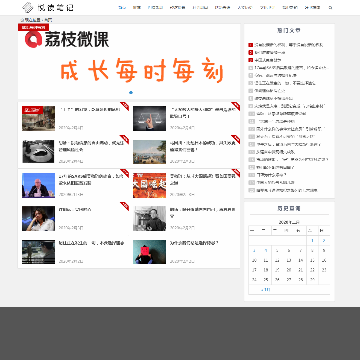Click the red category tag on banner corner
Image resolution: width=360 pixels, height=360 pixels.
coord(33,27)
